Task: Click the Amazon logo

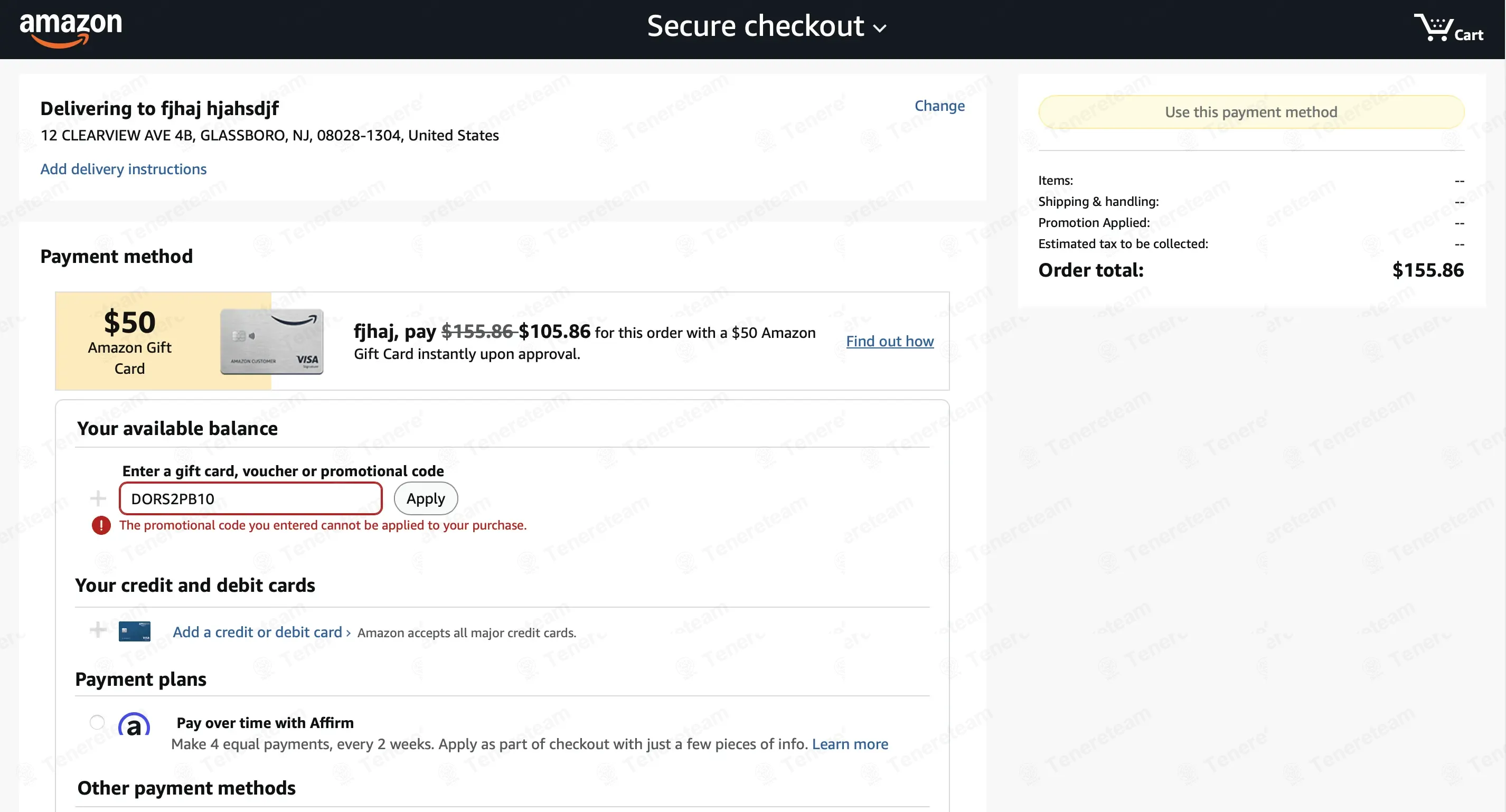Action: (x=71, y=29)
